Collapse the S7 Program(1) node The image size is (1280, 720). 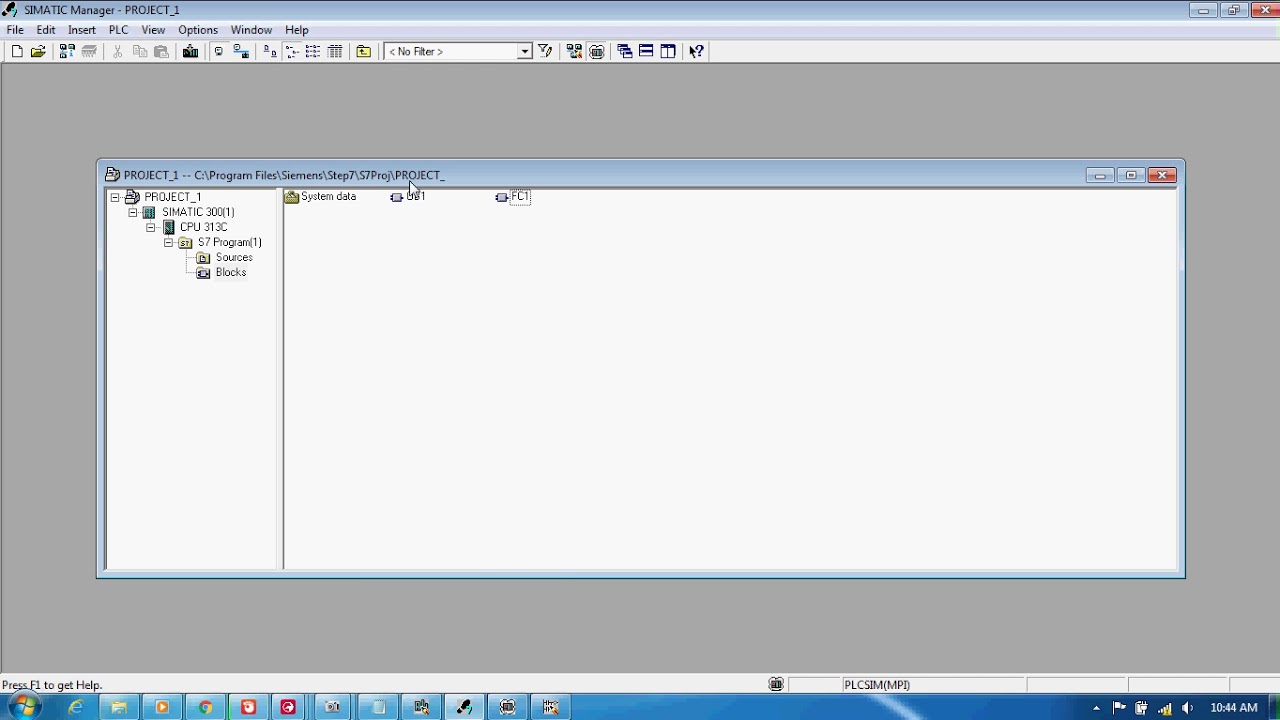pos(169,242)
